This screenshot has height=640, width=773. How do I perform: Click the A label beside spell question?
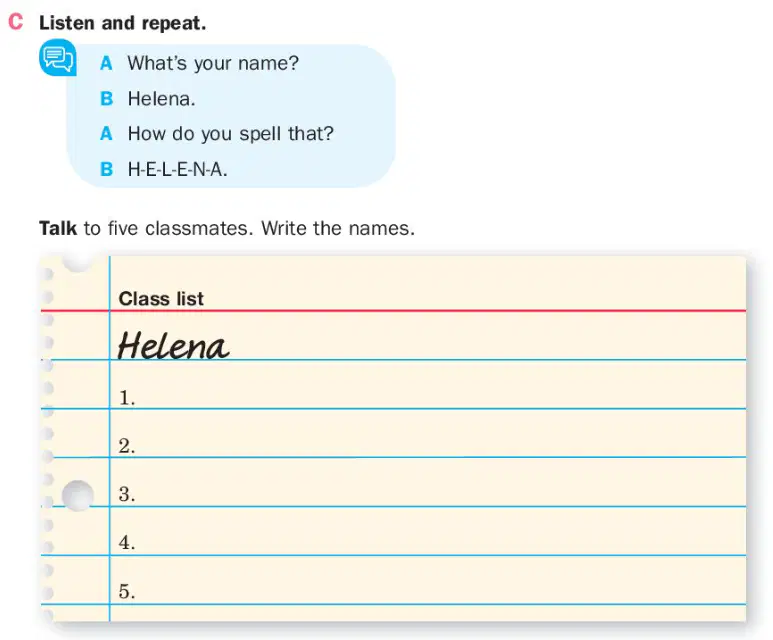tap(106, 134)
